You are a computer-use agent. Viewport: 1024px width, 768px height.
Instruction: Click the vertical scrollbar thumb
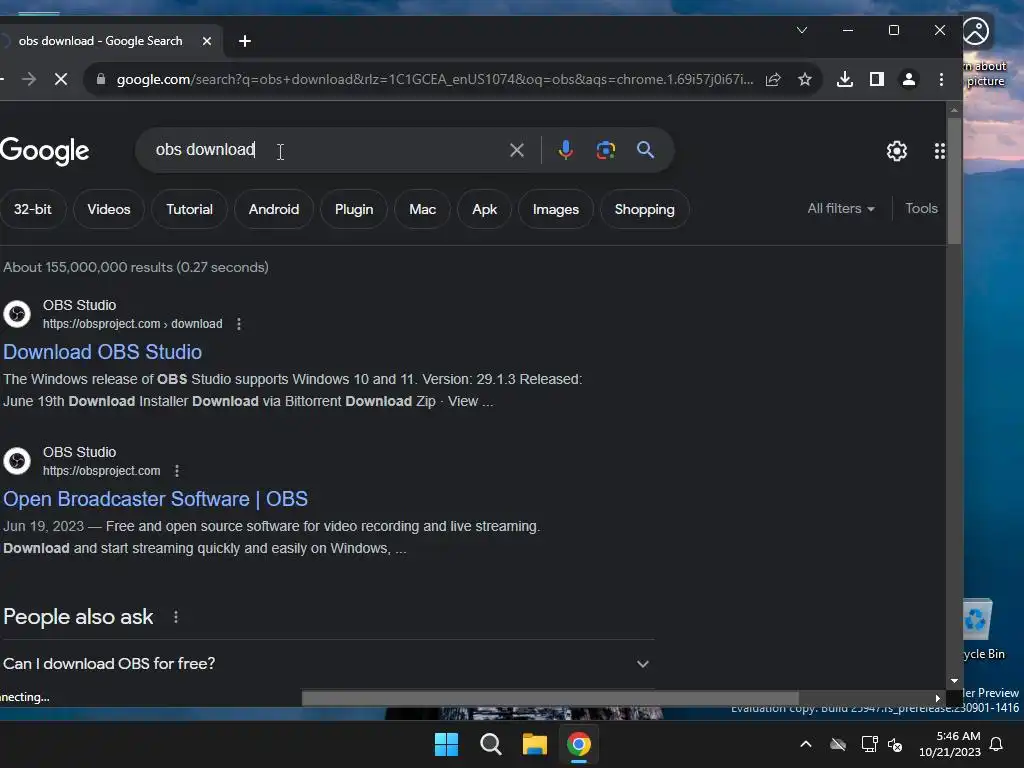click(954, 180)
